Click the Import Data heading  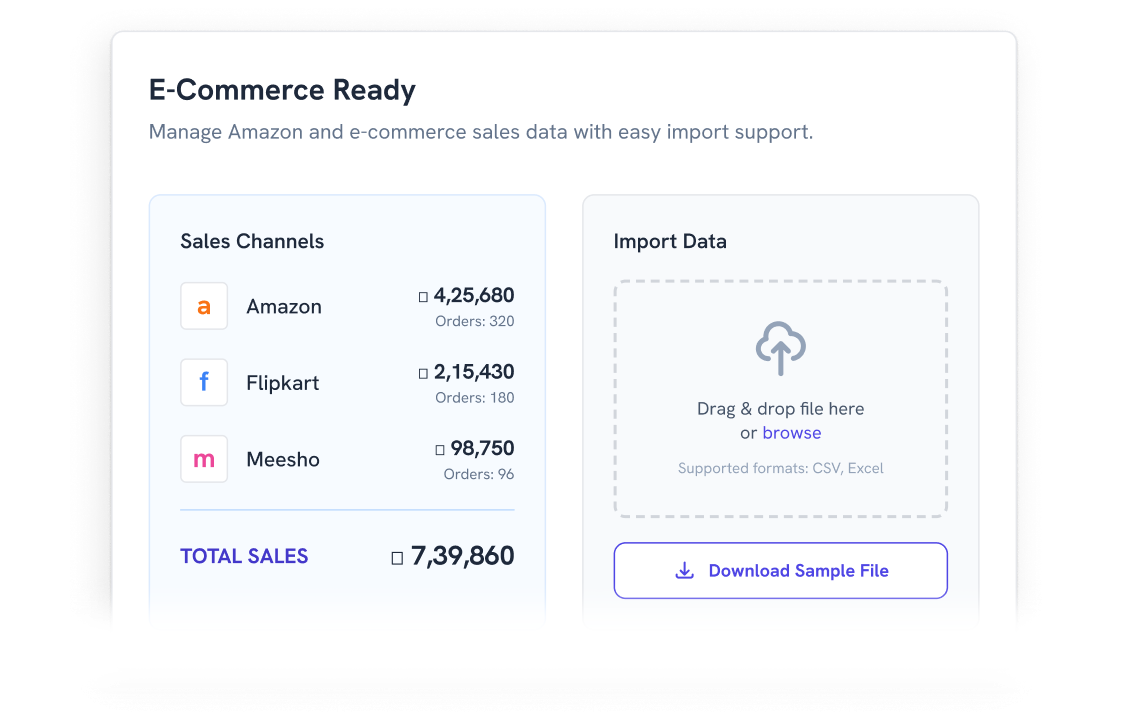[670, 242]
